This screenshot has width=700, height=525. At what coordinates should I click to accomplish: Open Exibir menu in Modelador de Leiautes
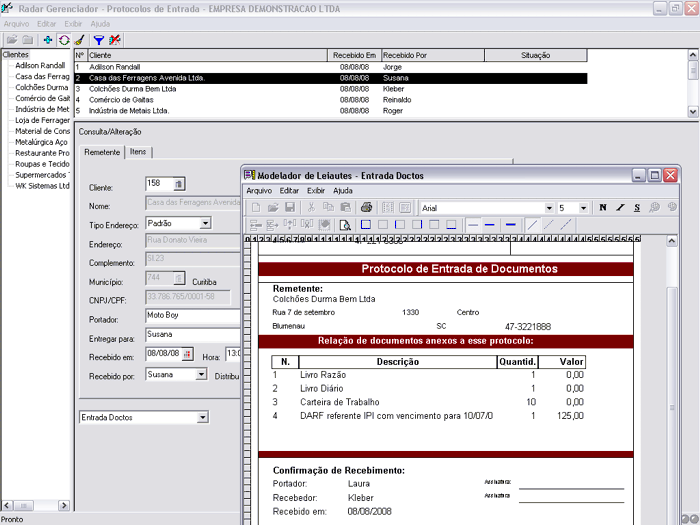(316, 190)
